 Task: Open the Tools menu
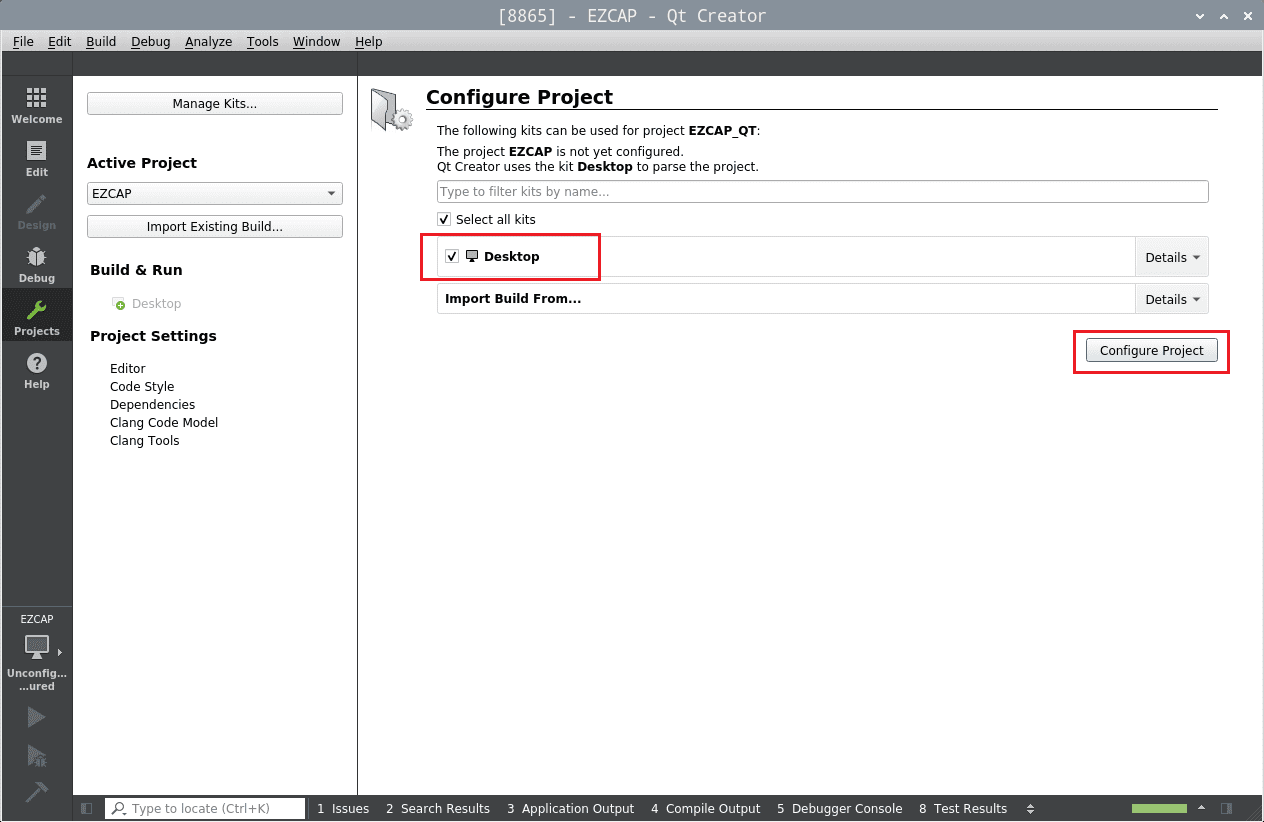point(263,41)
